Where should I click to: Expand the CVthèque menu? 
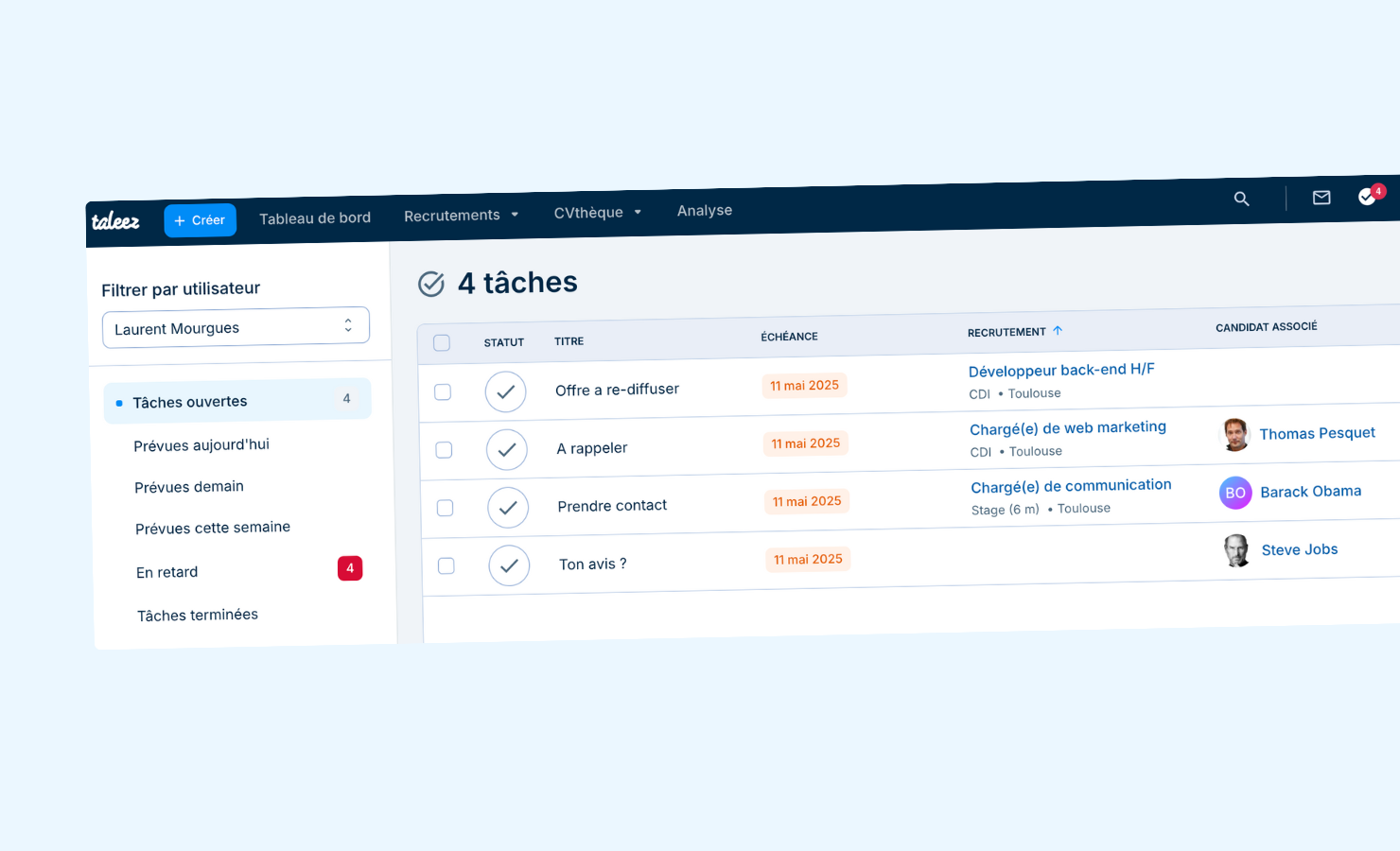coord(598,213)
